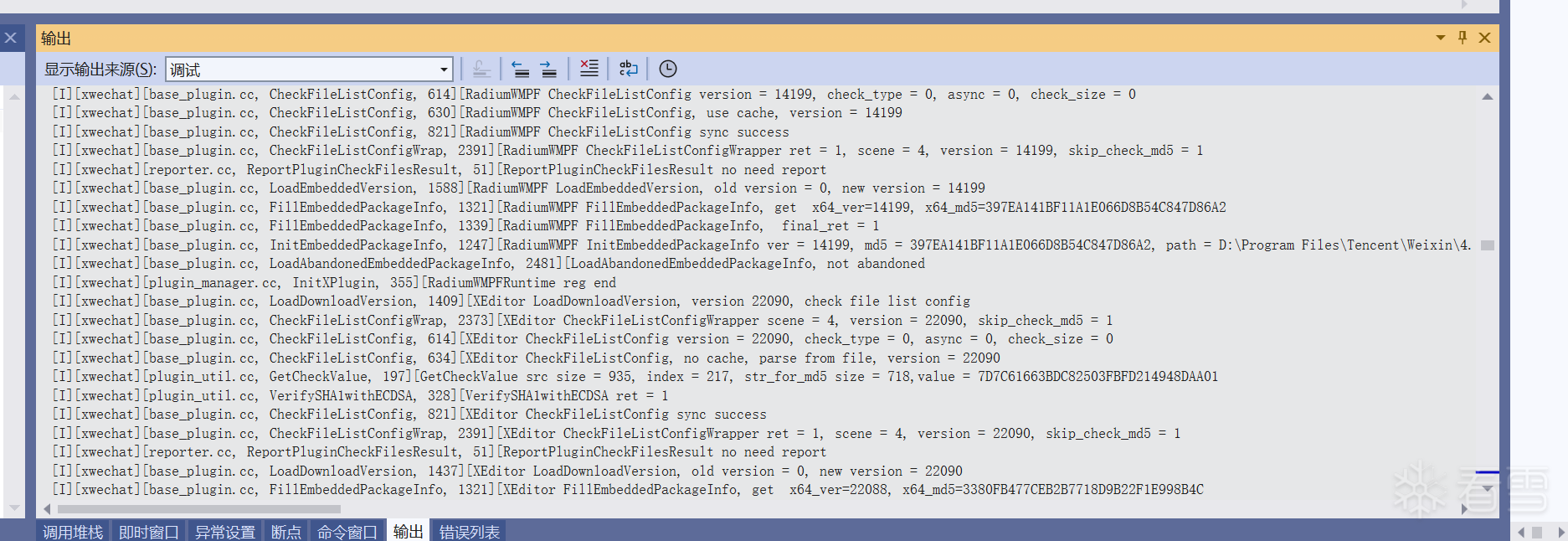This screenshot has width=1568, height=541.
Task: Open the 异常设置 tab
Action: [x=225, y=531]
